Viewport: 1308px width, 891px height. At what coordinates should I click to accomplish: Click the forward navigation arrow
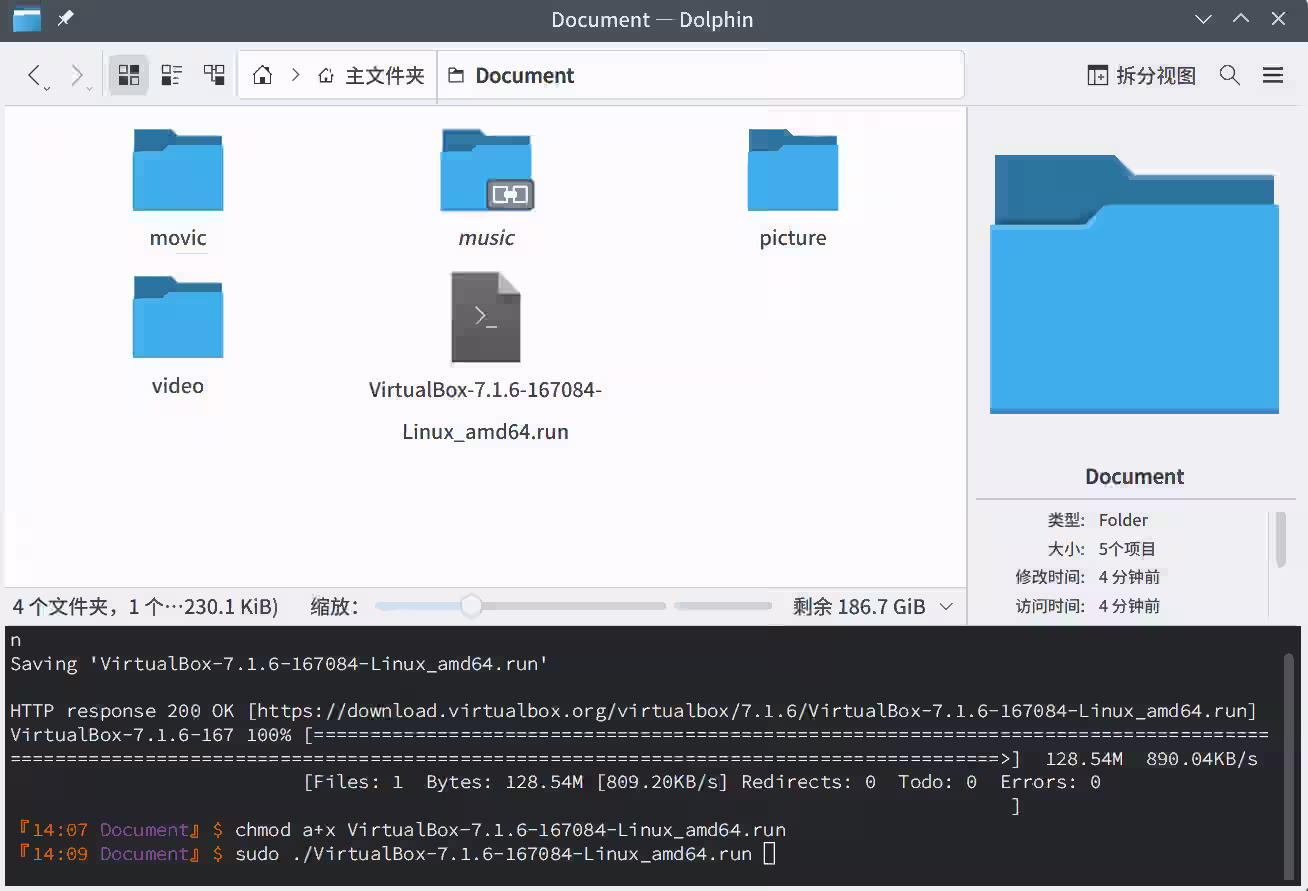coord(76,75)
